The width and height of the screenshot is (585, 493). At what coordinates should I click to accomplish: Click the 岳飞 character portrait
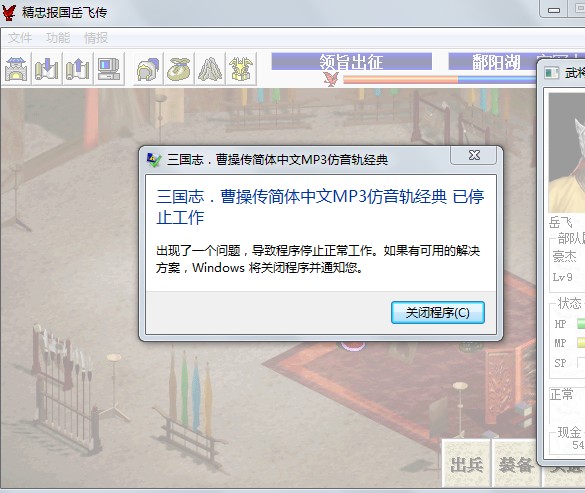566,153
